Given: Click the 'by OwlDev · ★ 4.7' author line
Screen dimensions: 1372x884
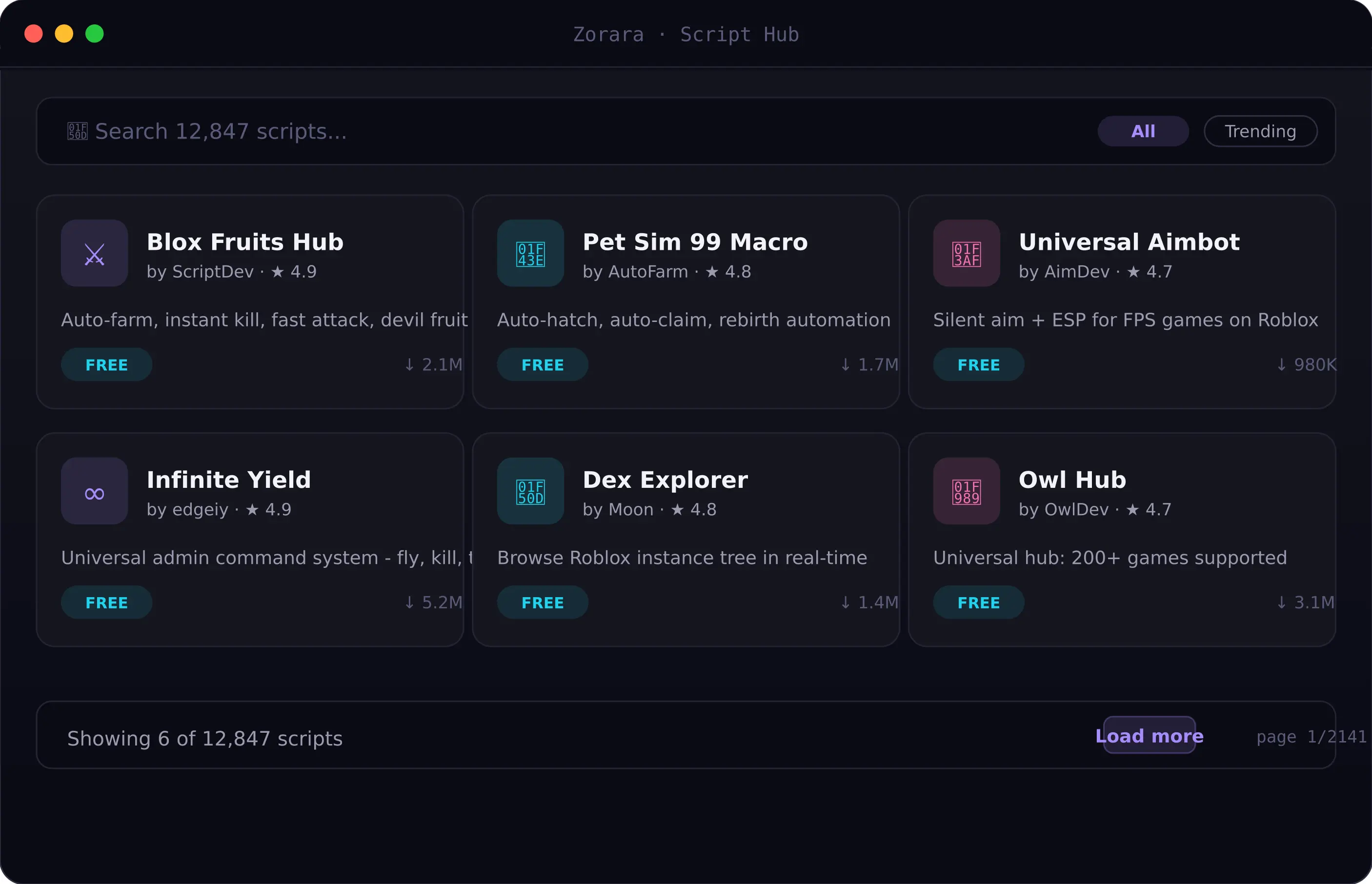Looking at the screenshot, I should [1095, 509].
